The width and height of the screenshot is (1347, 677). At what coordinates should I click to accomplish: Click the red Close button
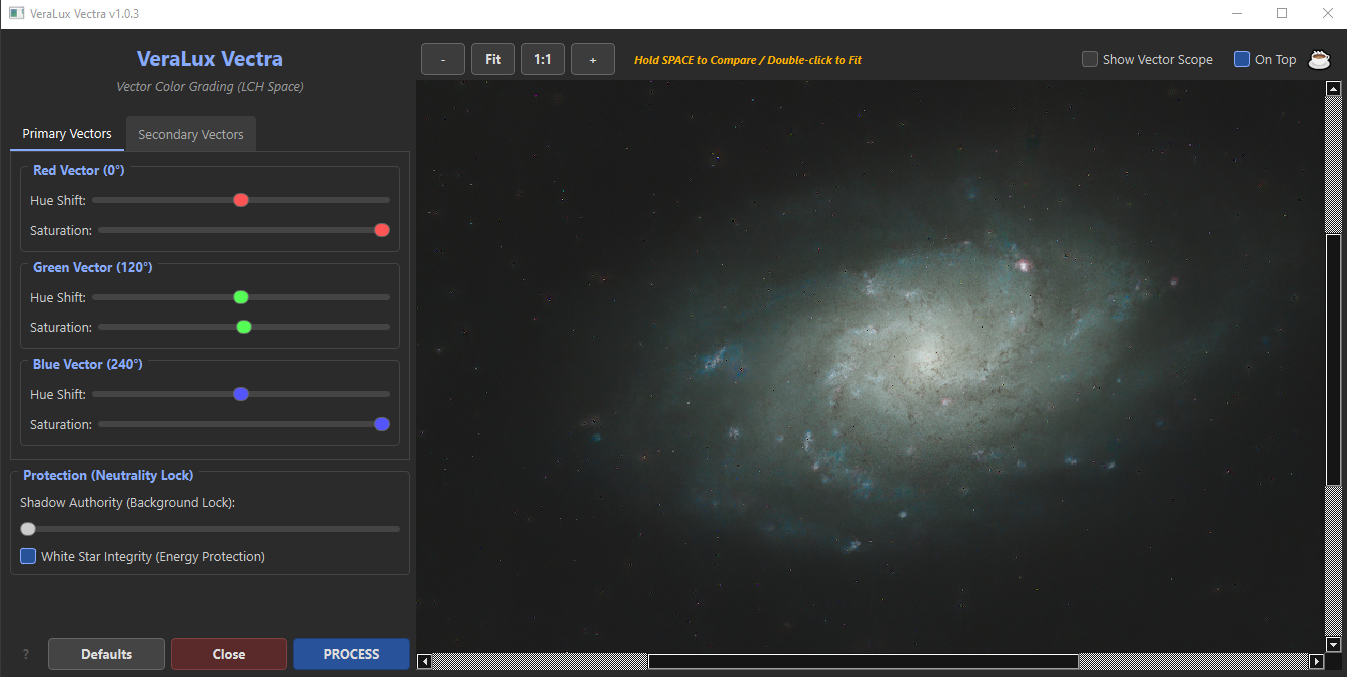click(229, 654)
